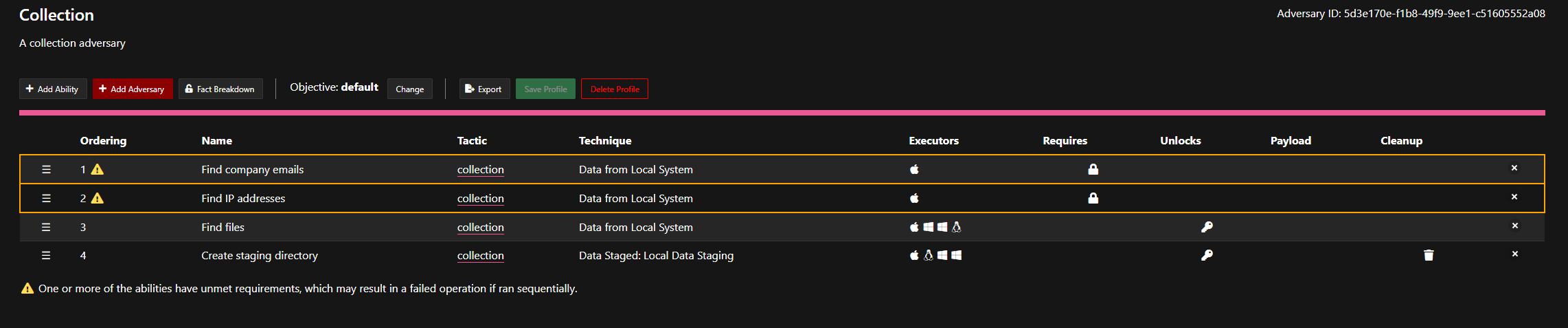This screenshot has width=1568, height=328.
Task: Click the lock icon for Find company emails
Action: pyautogui.click(x=1093, y=169)
